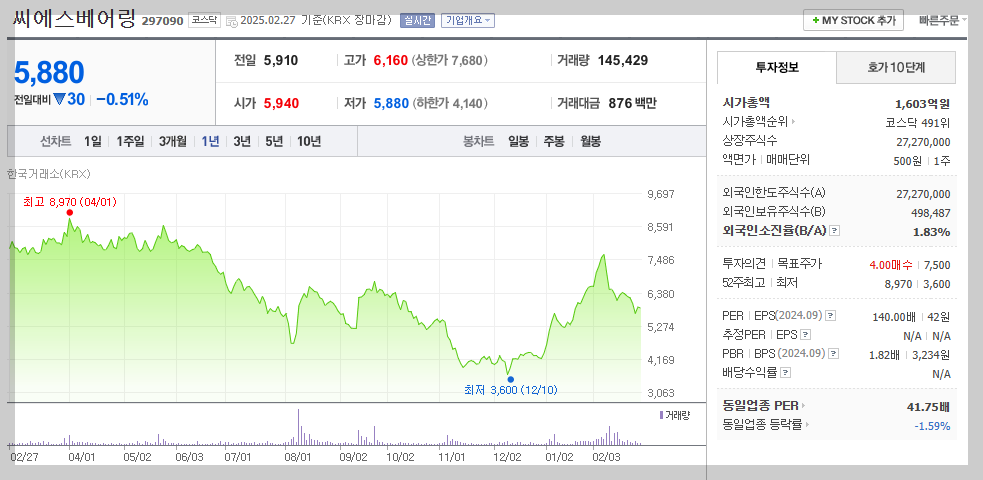983x480 pixels.
Task: Click the 한국거래소(KRX) chart label
Action: (49, 174)
